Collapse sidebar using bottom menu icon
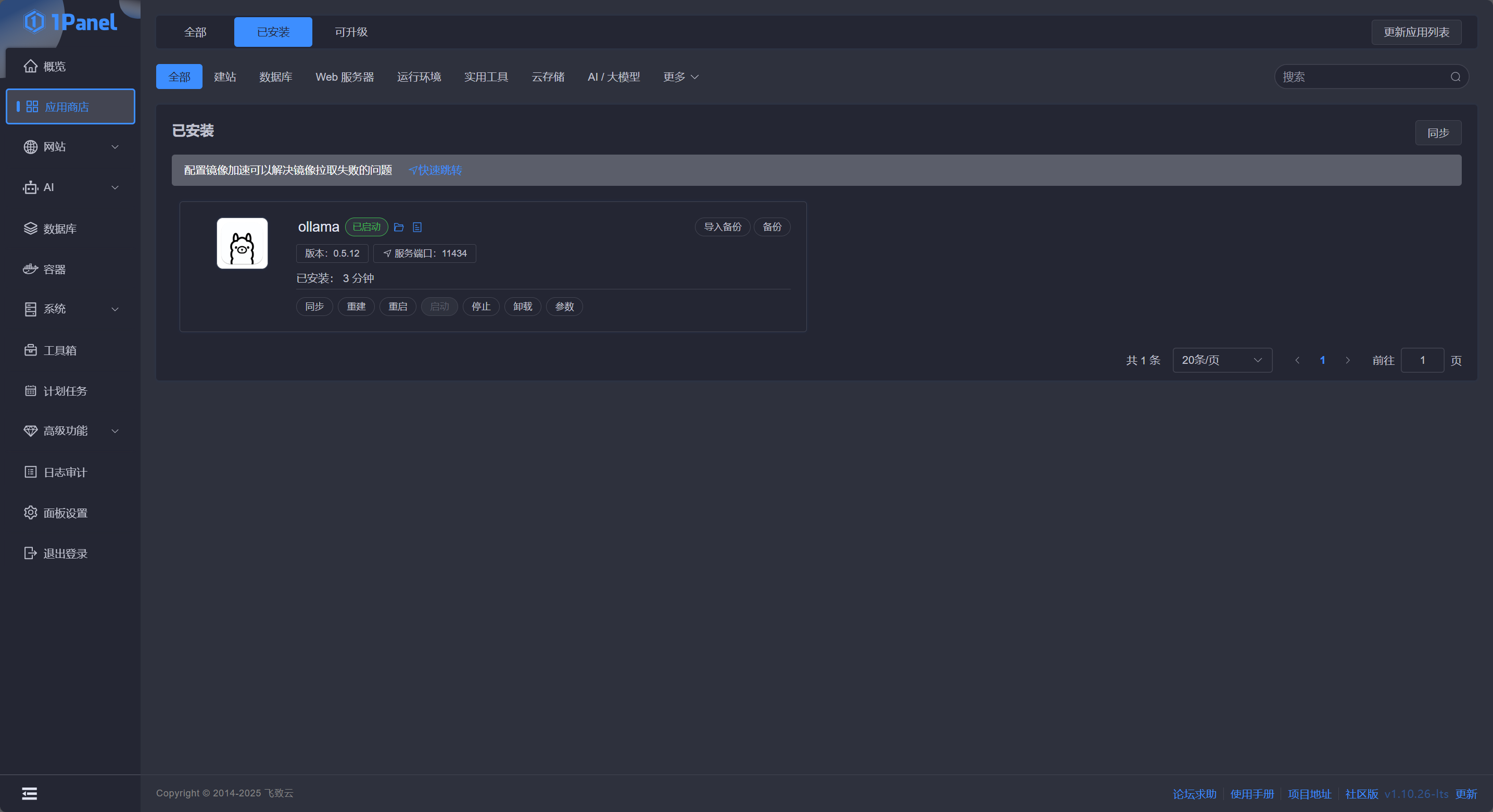This screenshot has height=812, width=1493. coord(29,793)
